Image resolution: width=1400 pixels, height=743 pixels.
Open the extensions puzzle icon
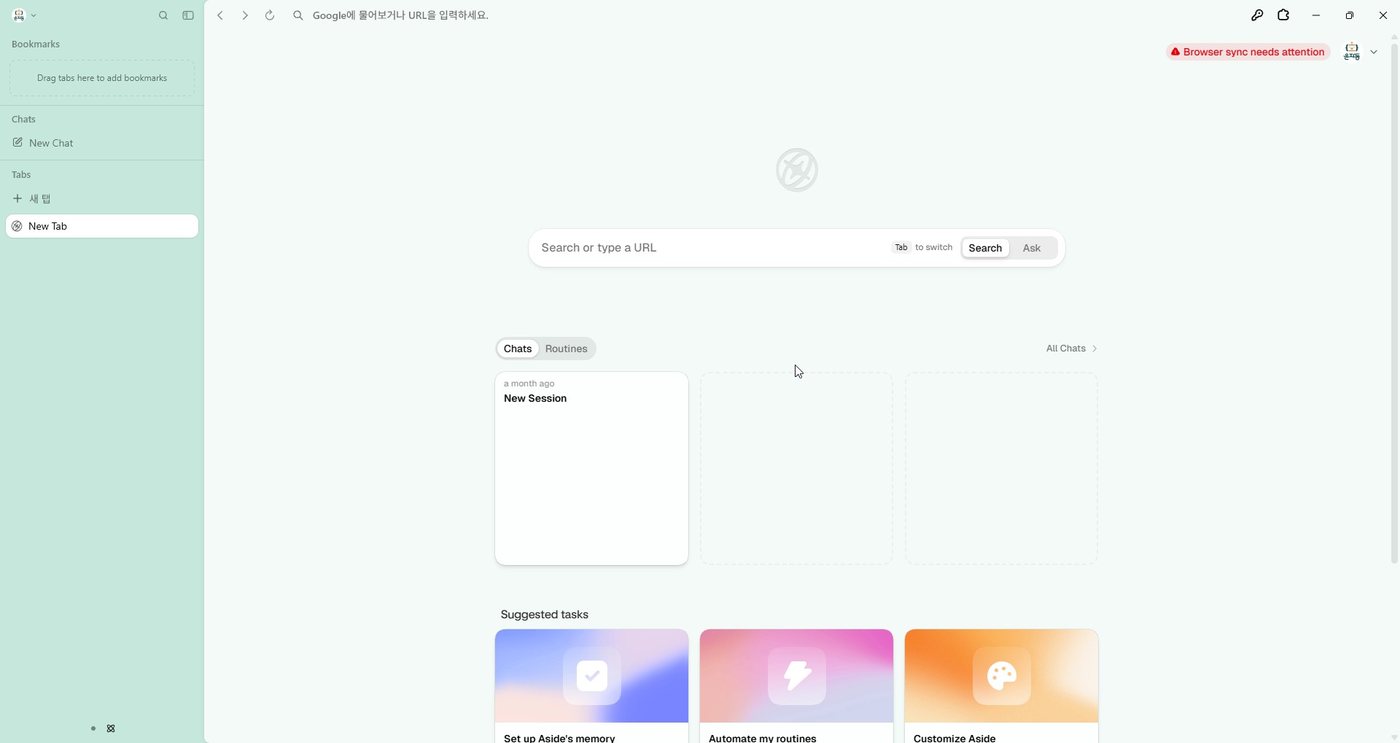pyautogui.click(x=1283, y=15)
